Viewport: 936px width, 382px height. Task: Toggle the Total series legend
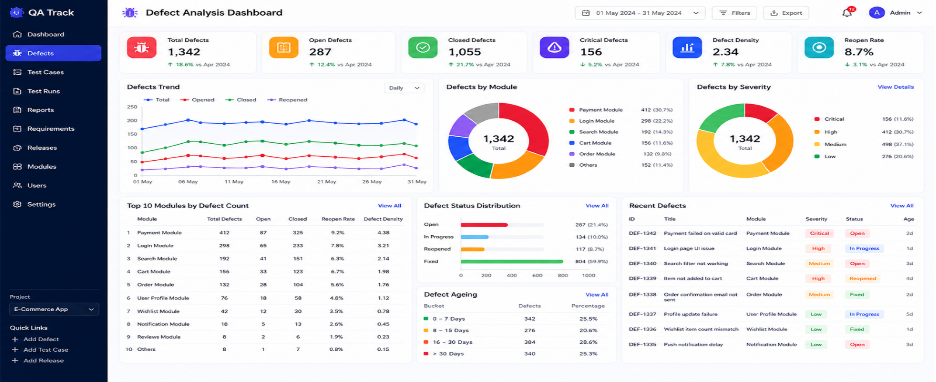coord(158,100)
